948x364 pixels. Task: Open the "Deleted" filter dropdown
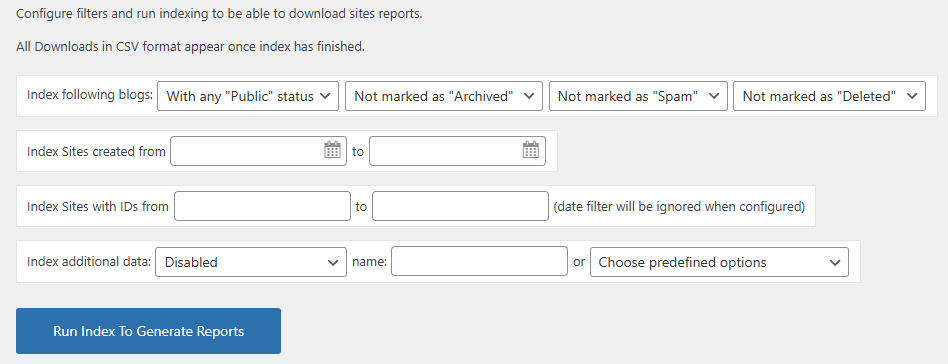[829, 96]
